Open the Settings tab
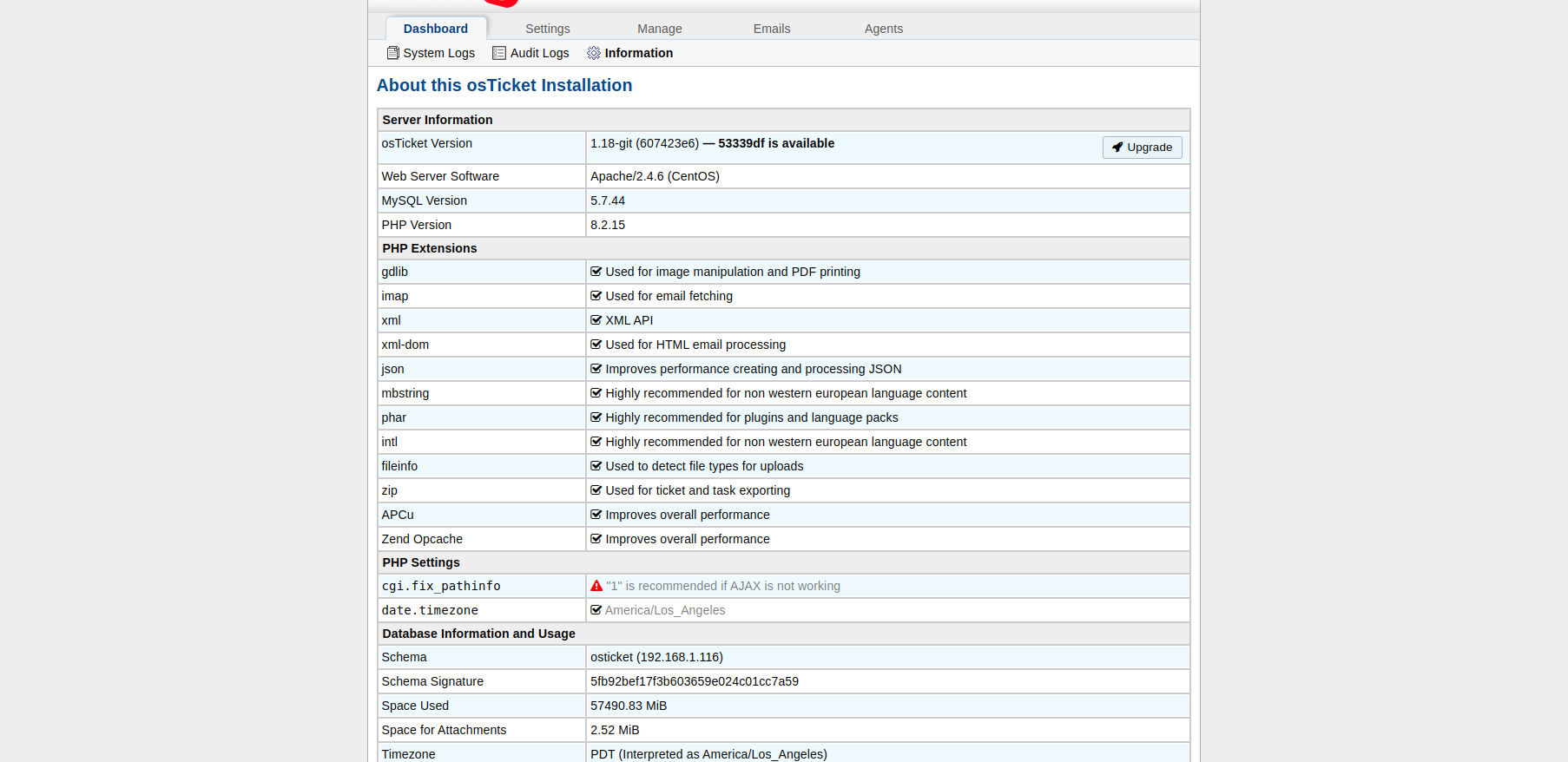 pyautogui.click(x=547, y=29)
